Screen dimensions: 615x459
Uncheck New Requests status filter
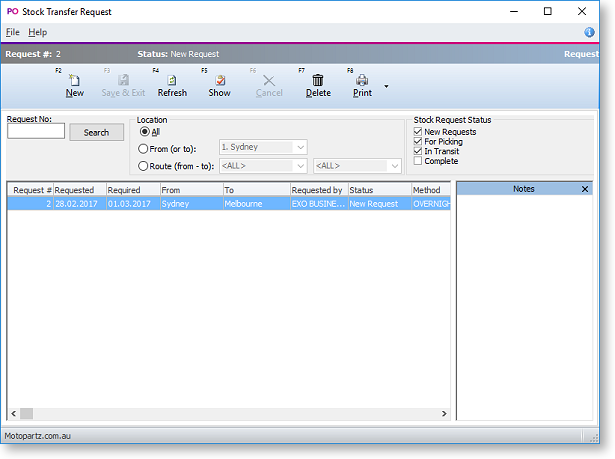(x=418, y=132)
